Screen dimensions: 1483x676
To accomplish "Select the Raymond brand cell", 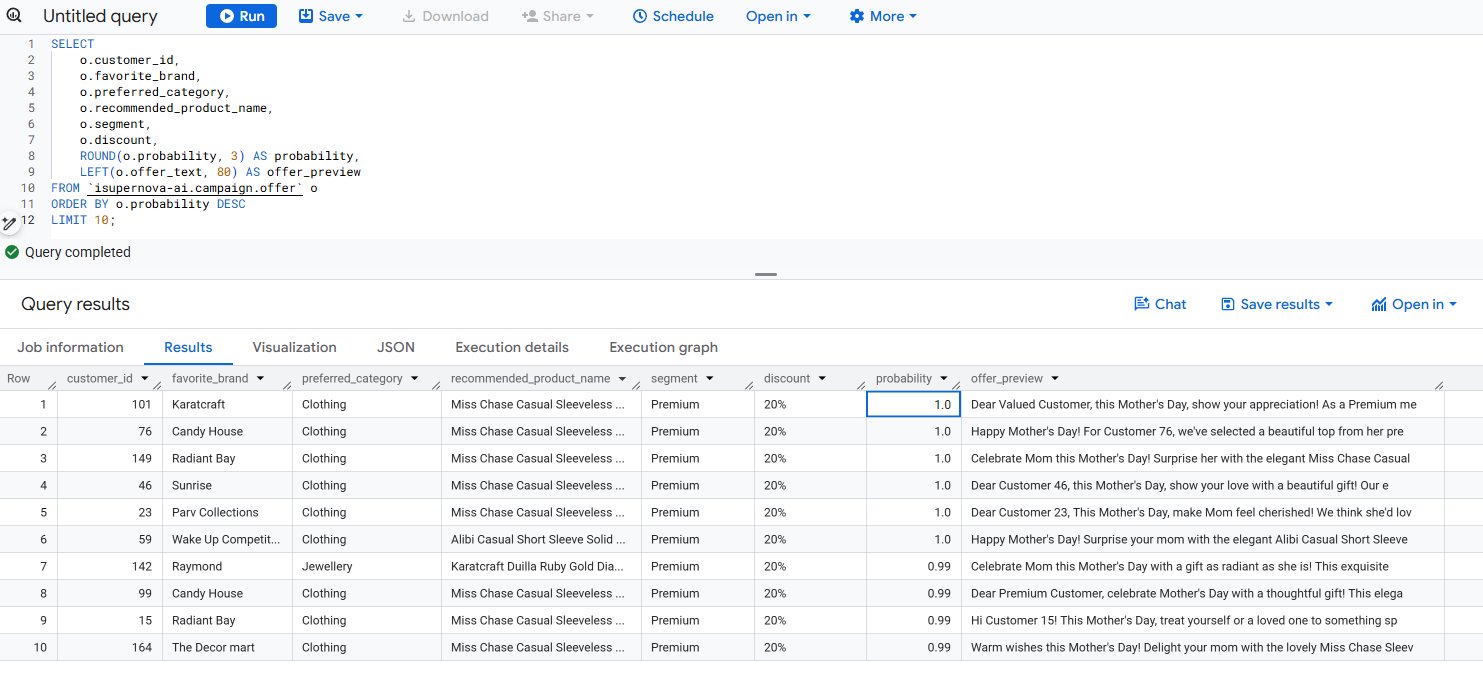I will (227, 567).
